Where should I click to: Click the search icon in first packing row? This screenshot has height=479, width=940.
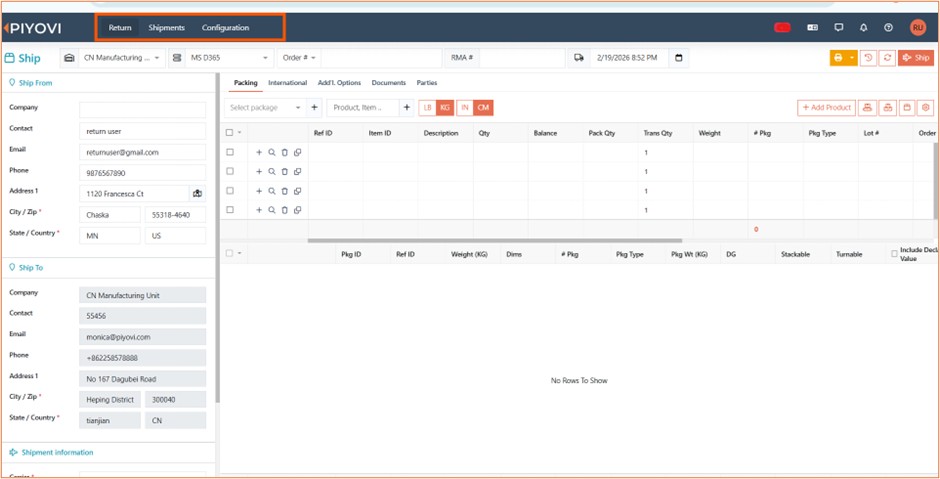click(x=272, y=152)
